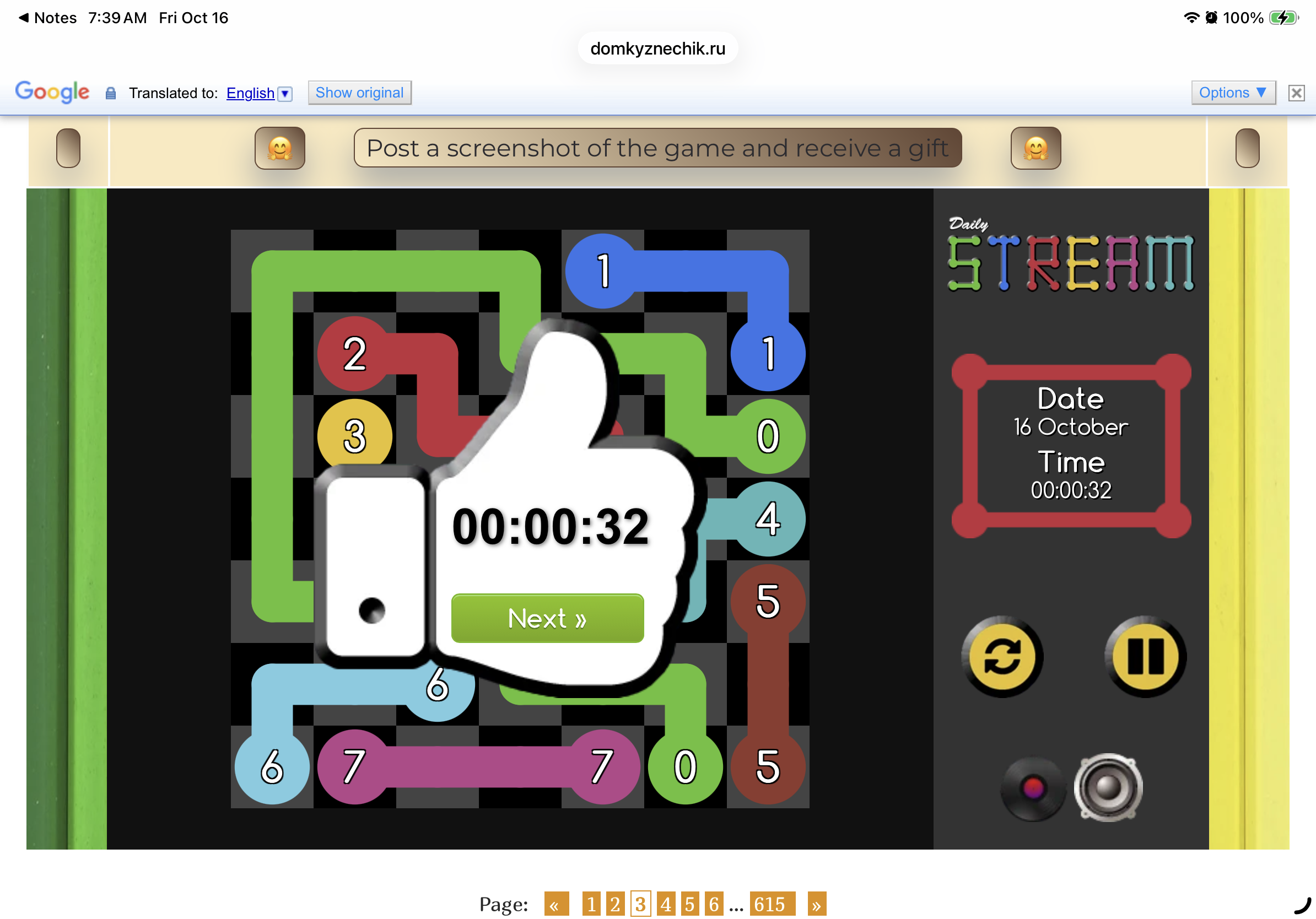Toggle music with the vinyl record icon
Viewport: 1316px width, 919px height.
pos(1033,789)
